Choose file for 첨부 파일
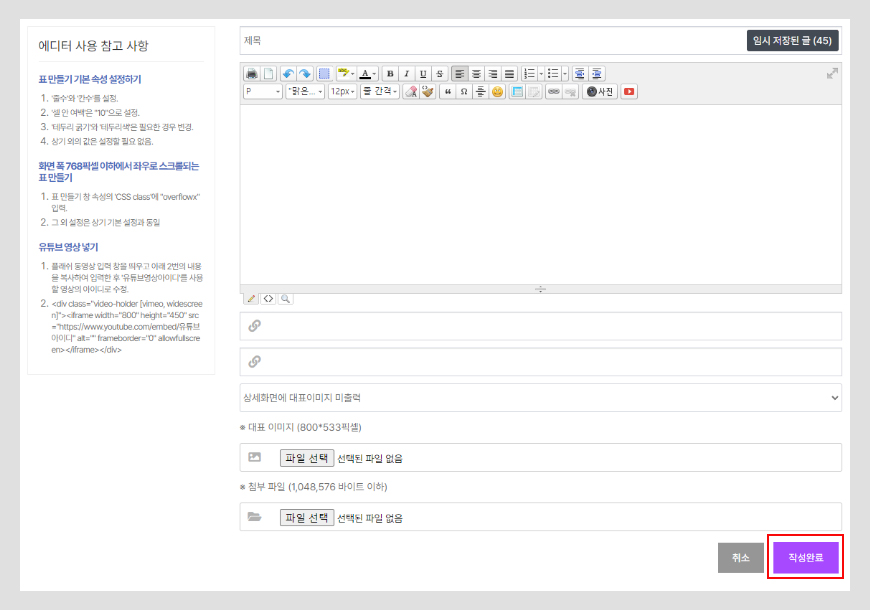The image size is (870, 610). [x=307, y=518]
